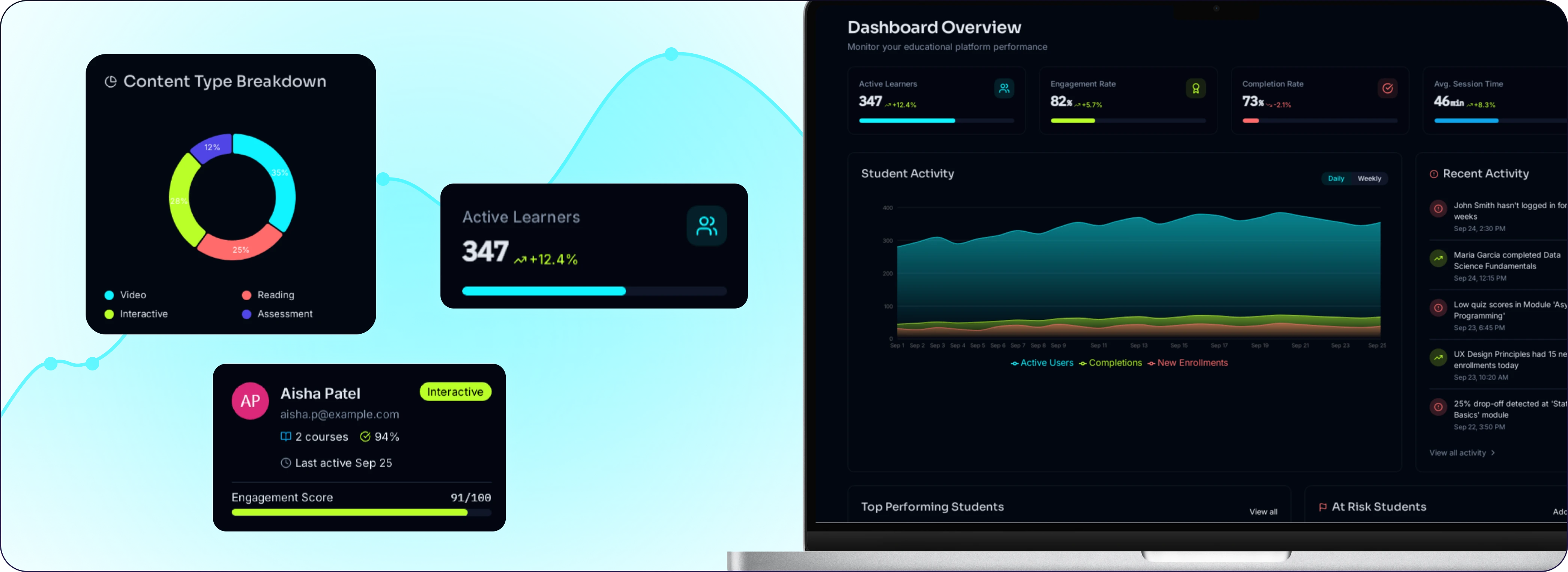The image size is (1568, 572).
Task: Click the trend icon beside Maria Garcia activity
Action: click(1438, 259)
